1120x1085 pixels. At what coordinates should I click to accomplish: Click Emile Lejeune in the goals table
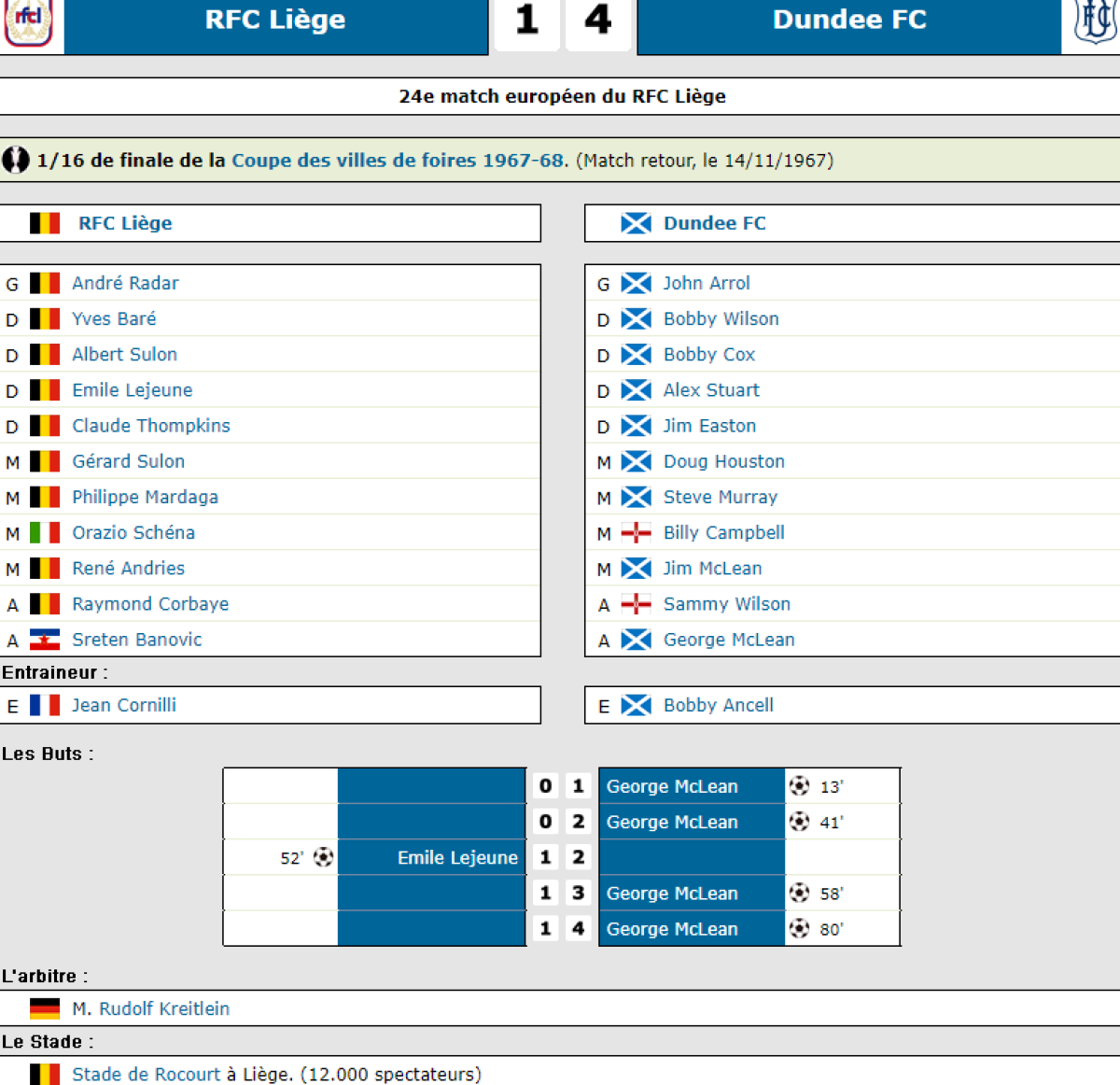457,857
